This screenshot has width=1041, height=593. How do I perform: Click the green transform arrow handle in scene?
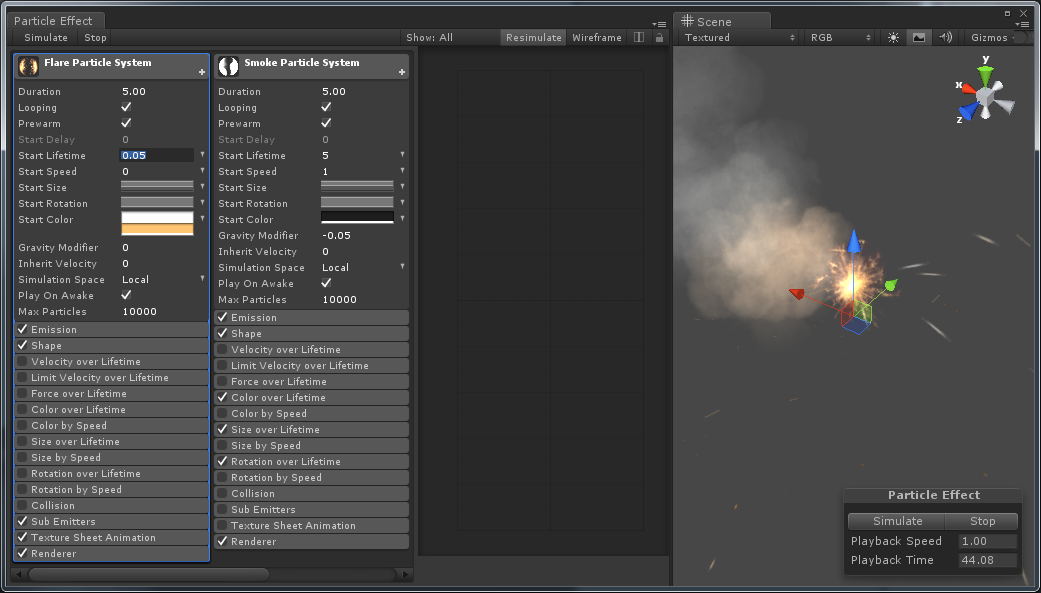[x=891, y=286]
